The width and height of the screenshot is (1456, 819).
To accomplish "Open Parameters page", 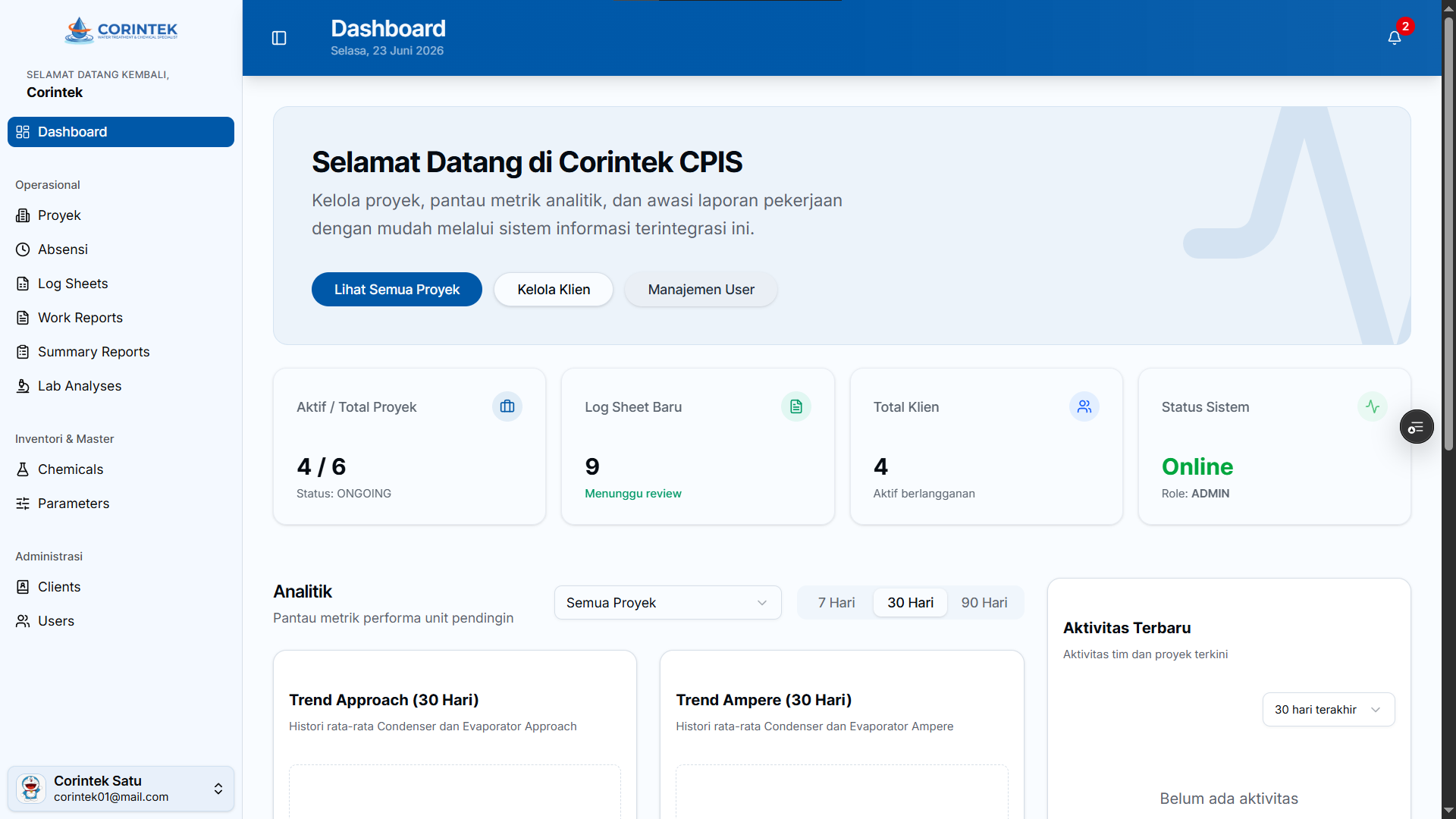I will click(121, 504).
